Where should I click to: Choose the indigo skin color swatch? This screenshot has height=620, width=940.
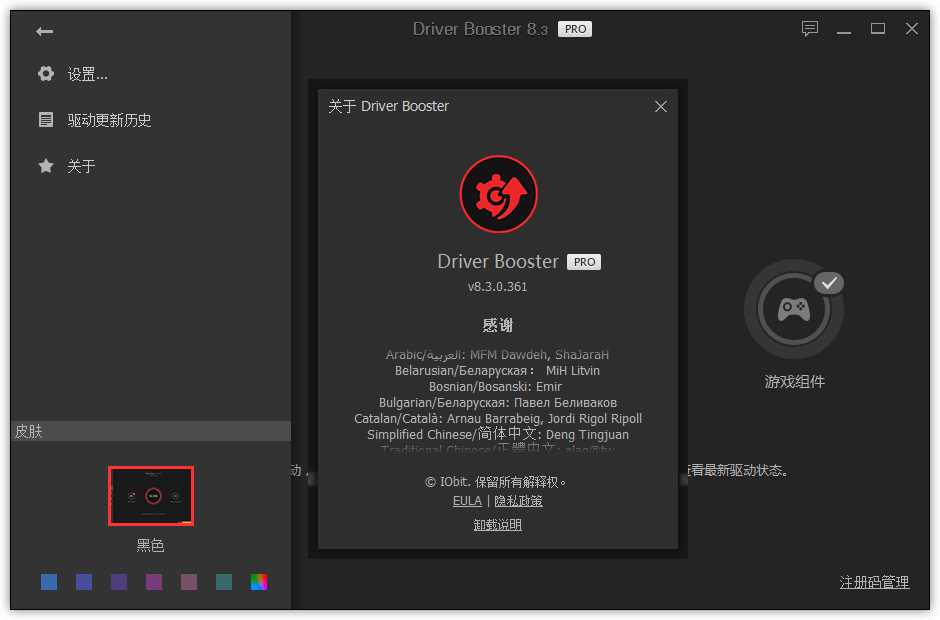[x=84, y=582]
